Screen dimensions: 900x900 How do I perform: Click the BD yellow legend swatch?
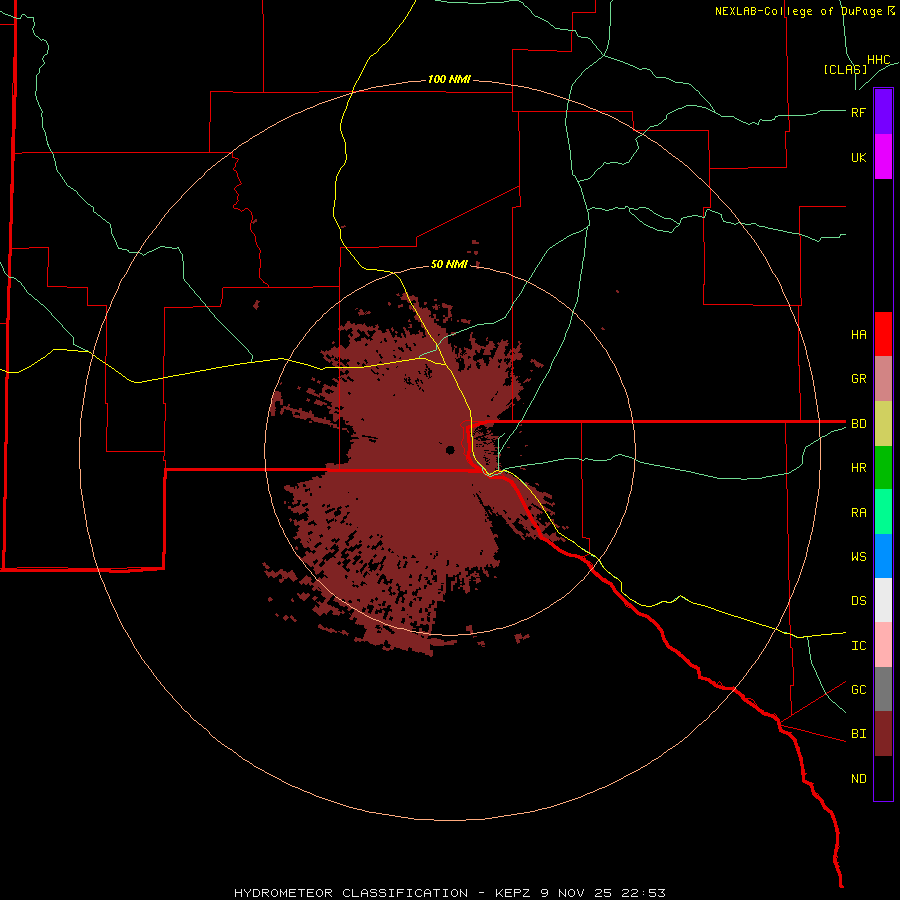point(883,424)
